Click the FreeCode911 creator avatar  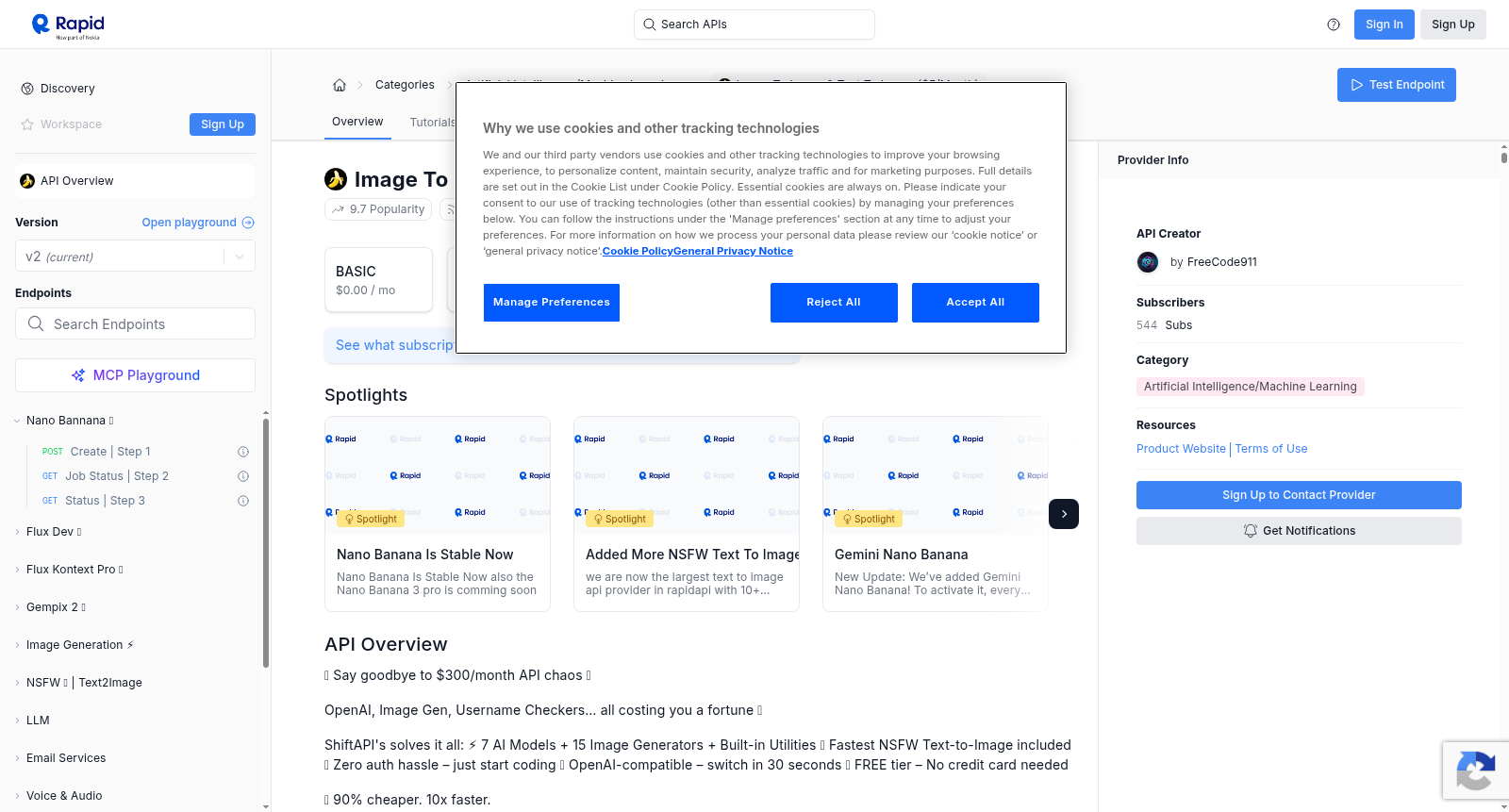tap(1148, 262)
